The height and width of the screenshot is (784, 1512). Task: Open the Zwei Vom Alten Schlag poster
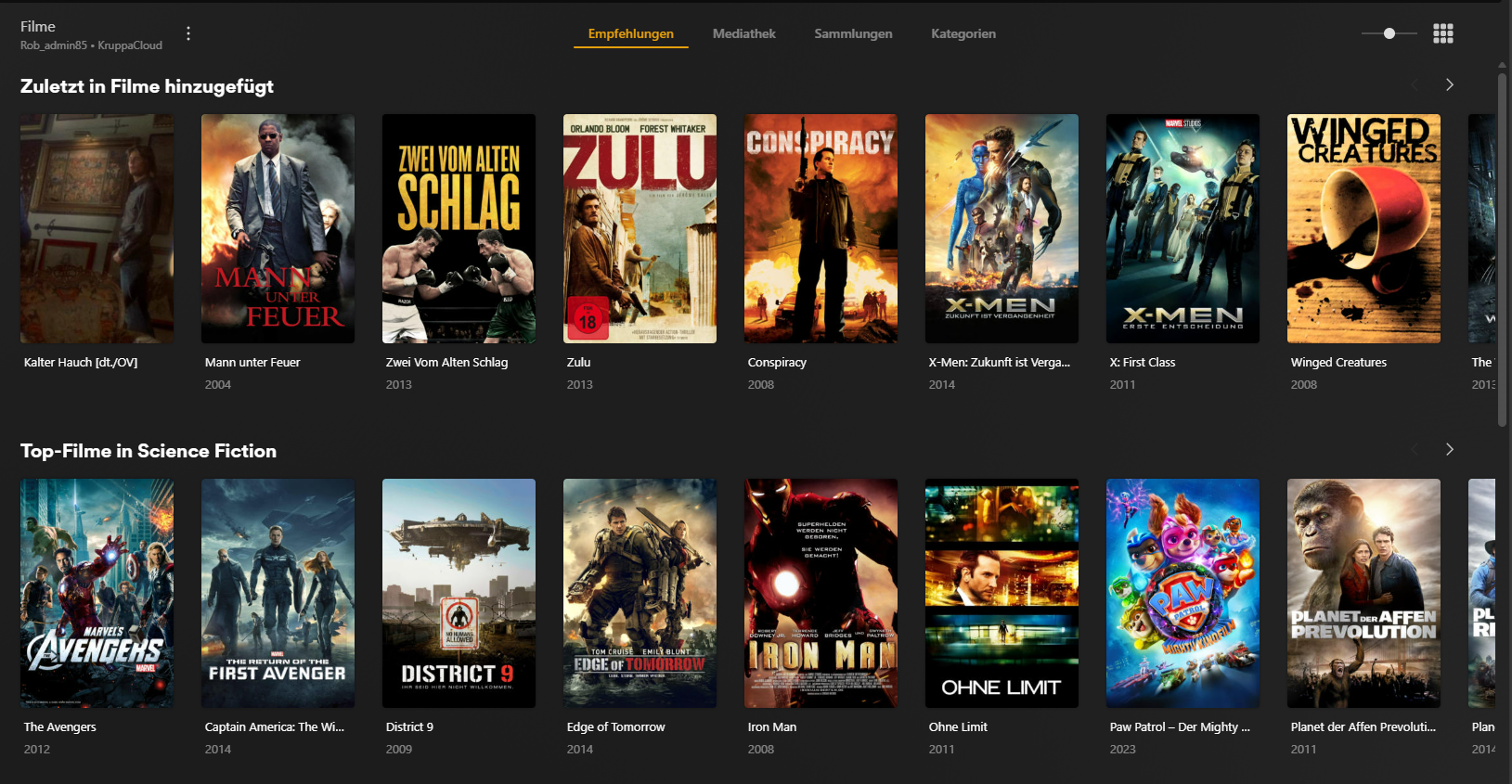pos(459,228)
